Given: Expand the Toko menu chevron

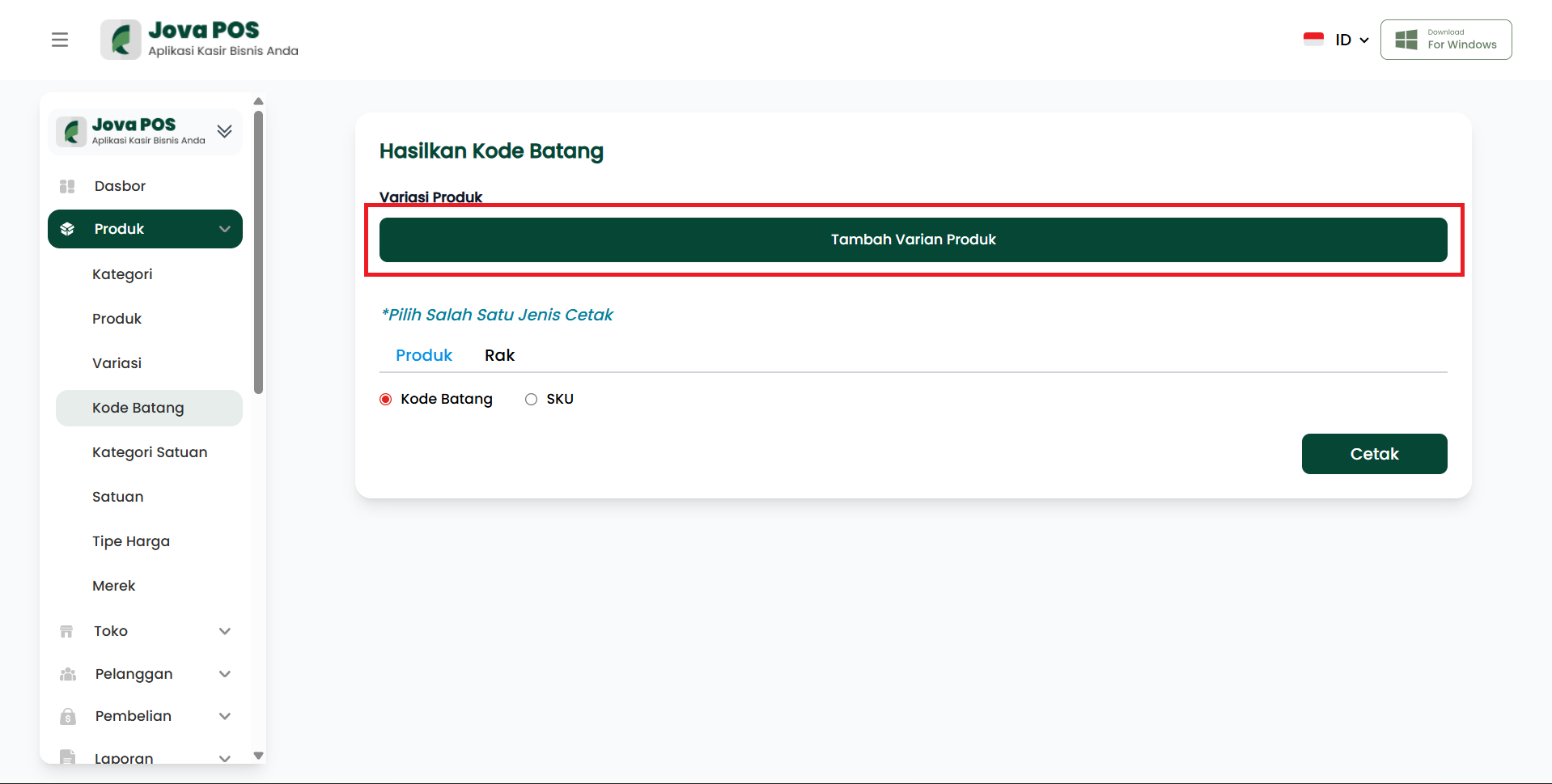Looking at the screenshot, I should click(x=225, y=631).
